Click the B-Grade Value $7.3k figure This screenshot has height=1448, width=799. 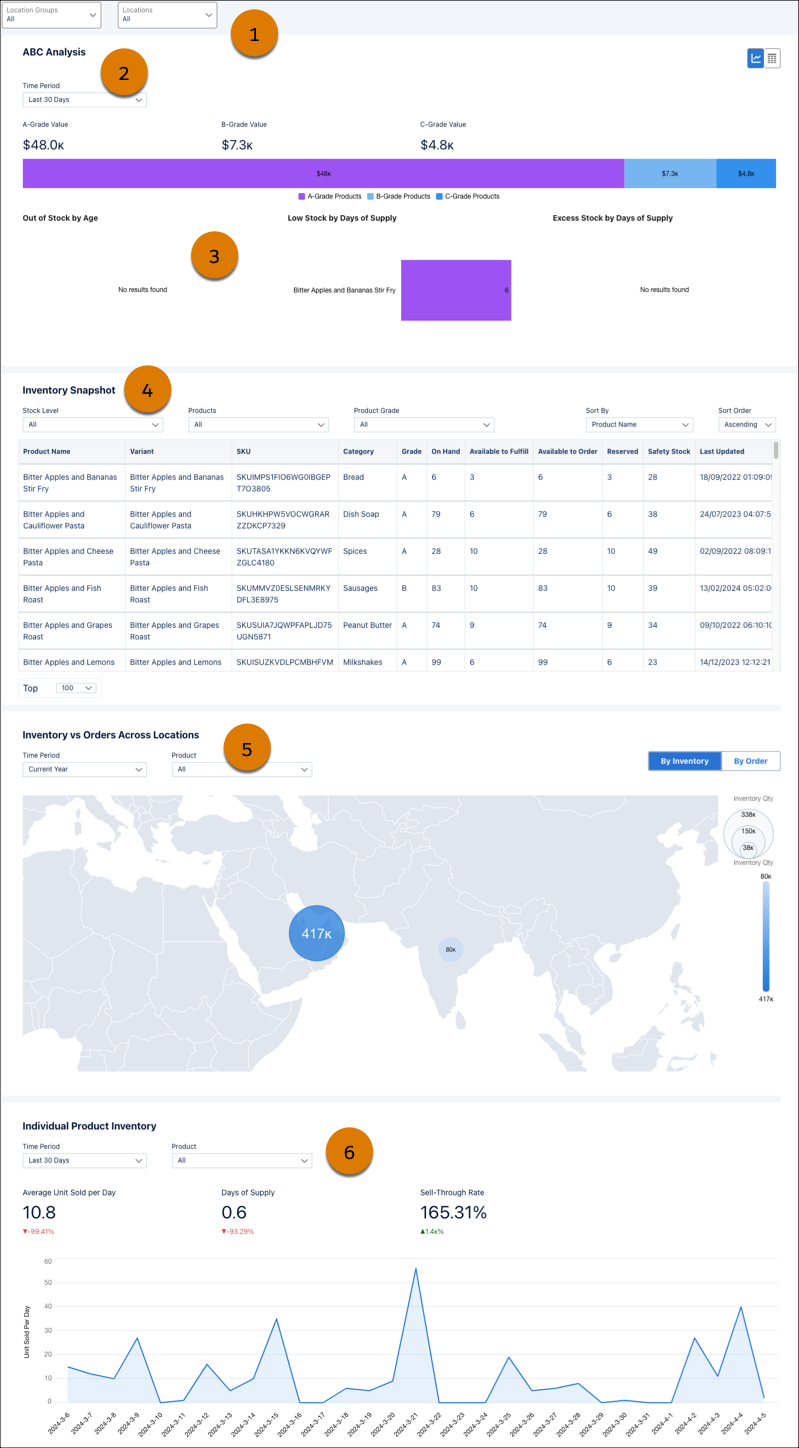[237, 145]
